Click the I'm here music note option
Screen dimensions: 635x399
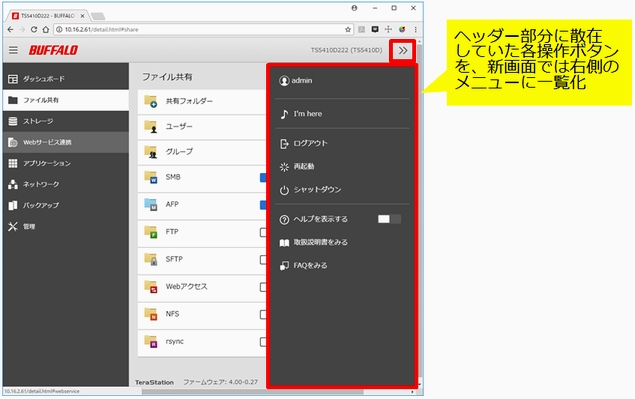pyautogui.click(x=302, y=114)
